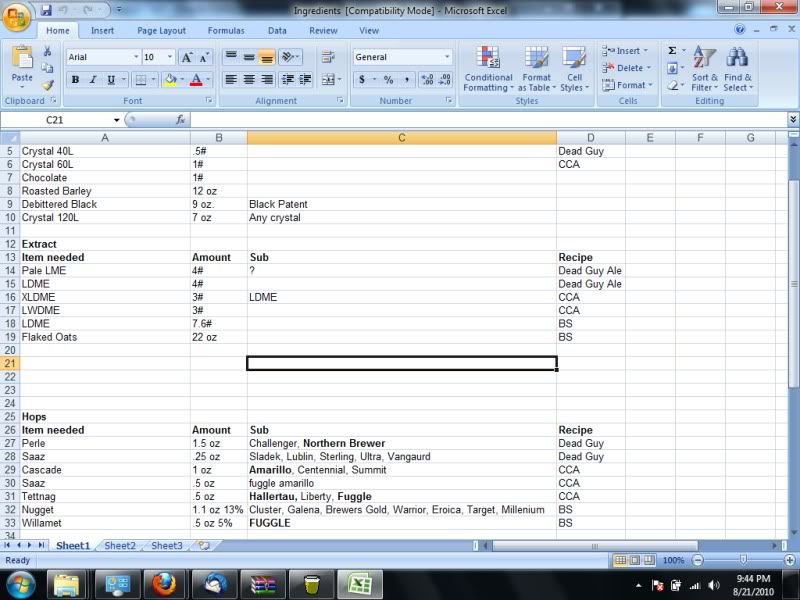Image resolution: width=800 pixels, height=600 pixels.
Task: Activate the Format Painter
Action: tap(47, 85)
